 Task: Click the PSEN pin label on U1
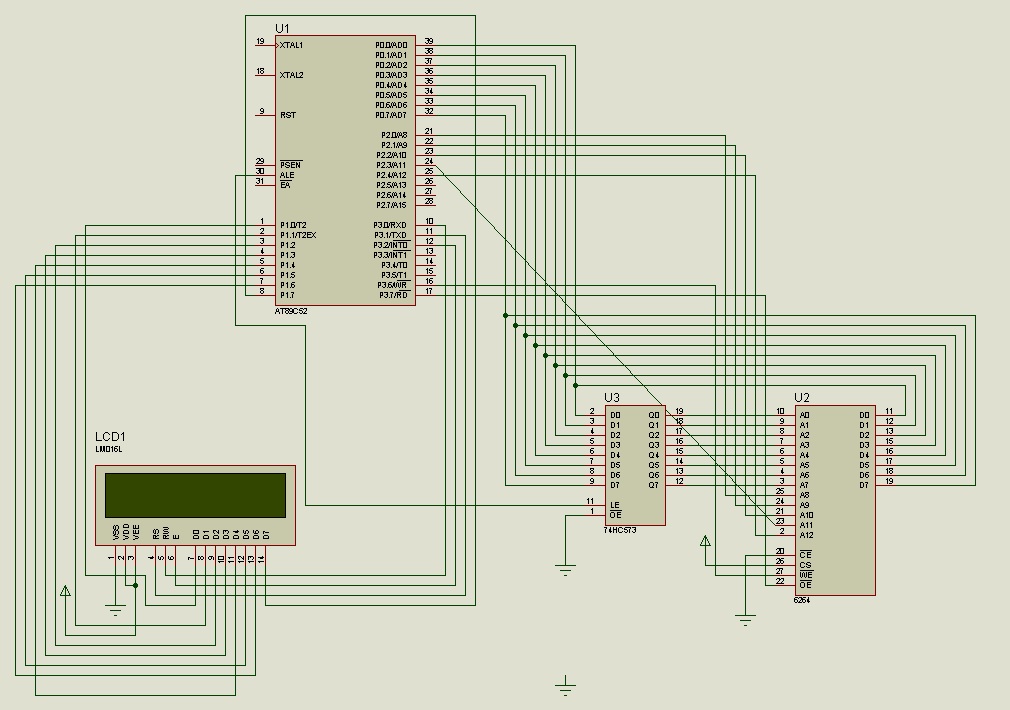click(x=291, y=165)
